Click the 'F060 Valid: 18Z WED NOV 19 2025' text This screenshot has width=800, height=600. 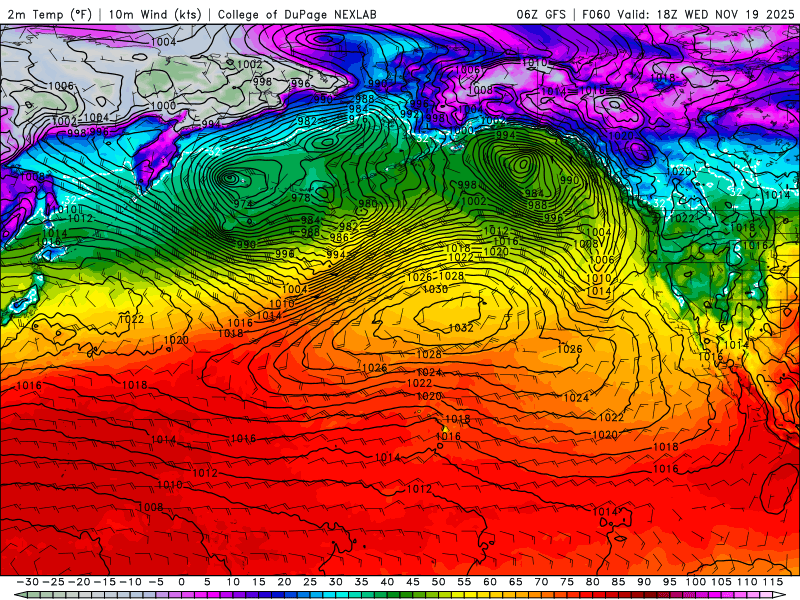pyautogui.click(x=688, y=14)
